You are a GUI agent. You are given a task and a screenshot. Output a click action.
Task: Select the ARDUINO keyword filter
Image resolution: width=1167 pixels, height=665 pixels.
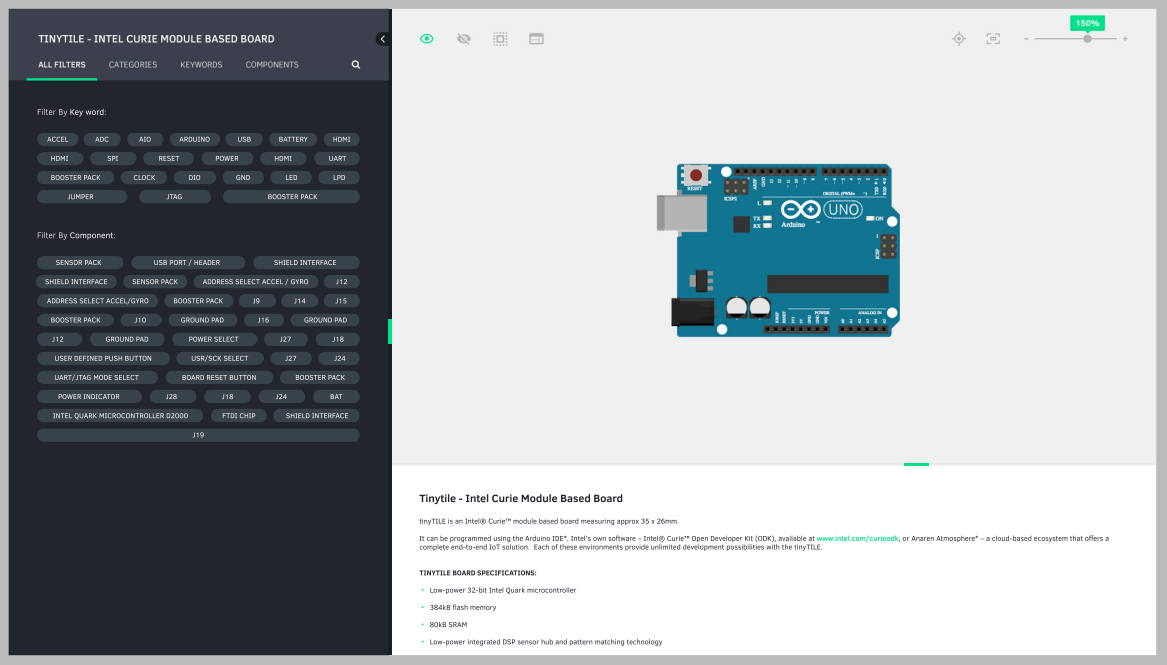pos(194,139)
